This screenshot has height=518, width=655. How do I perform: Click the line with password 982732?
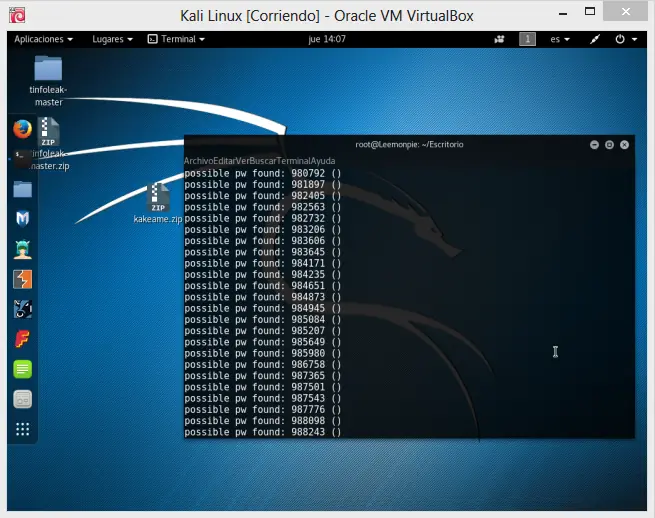tap(263, 218)
